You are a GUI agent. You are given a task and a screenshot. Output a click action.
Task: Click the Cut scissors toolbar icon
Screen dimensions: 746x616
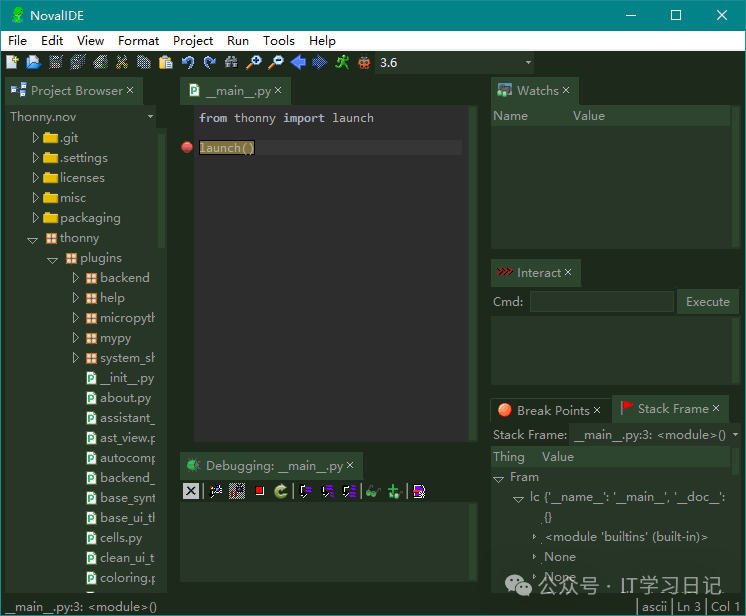[122, 62]
